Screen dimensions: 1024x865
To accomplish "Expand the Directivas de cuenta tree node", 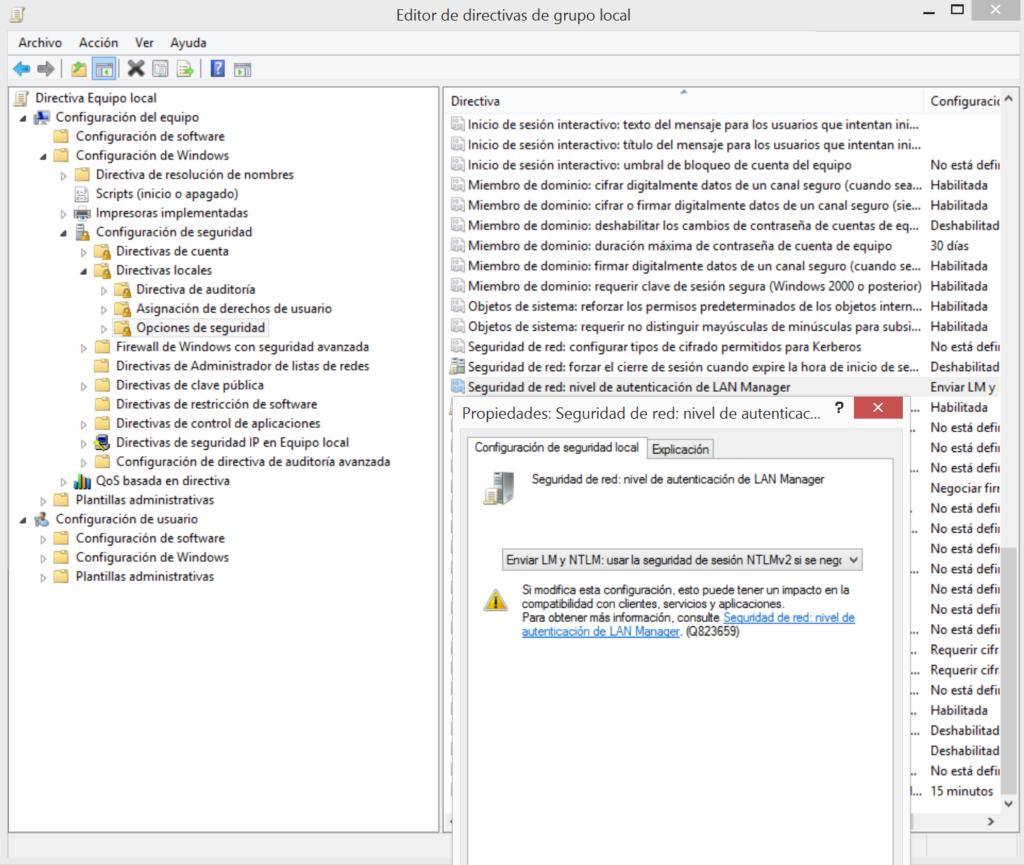I will 85,252.
